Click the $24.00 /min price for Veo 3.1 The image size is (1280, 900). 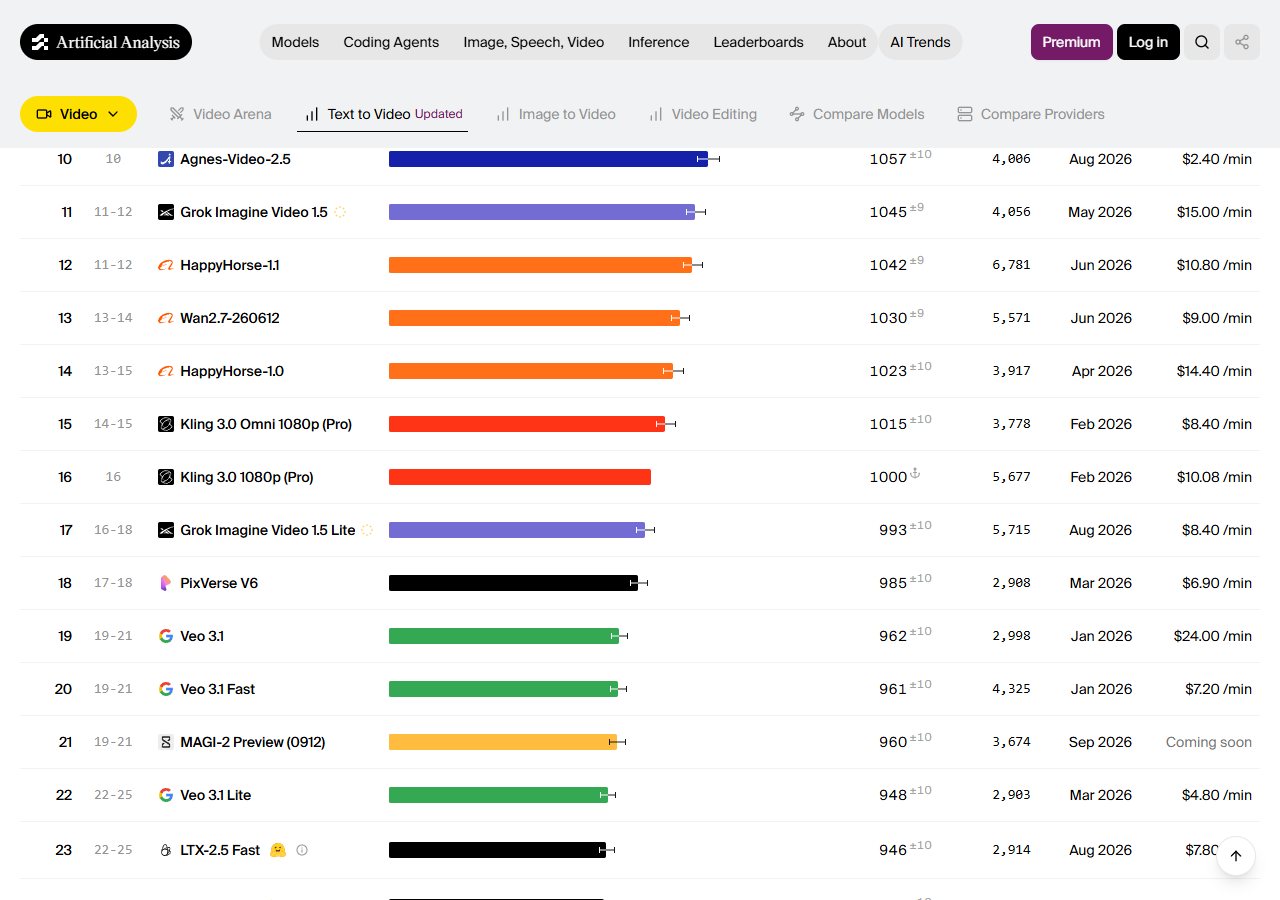(1213, 636)
